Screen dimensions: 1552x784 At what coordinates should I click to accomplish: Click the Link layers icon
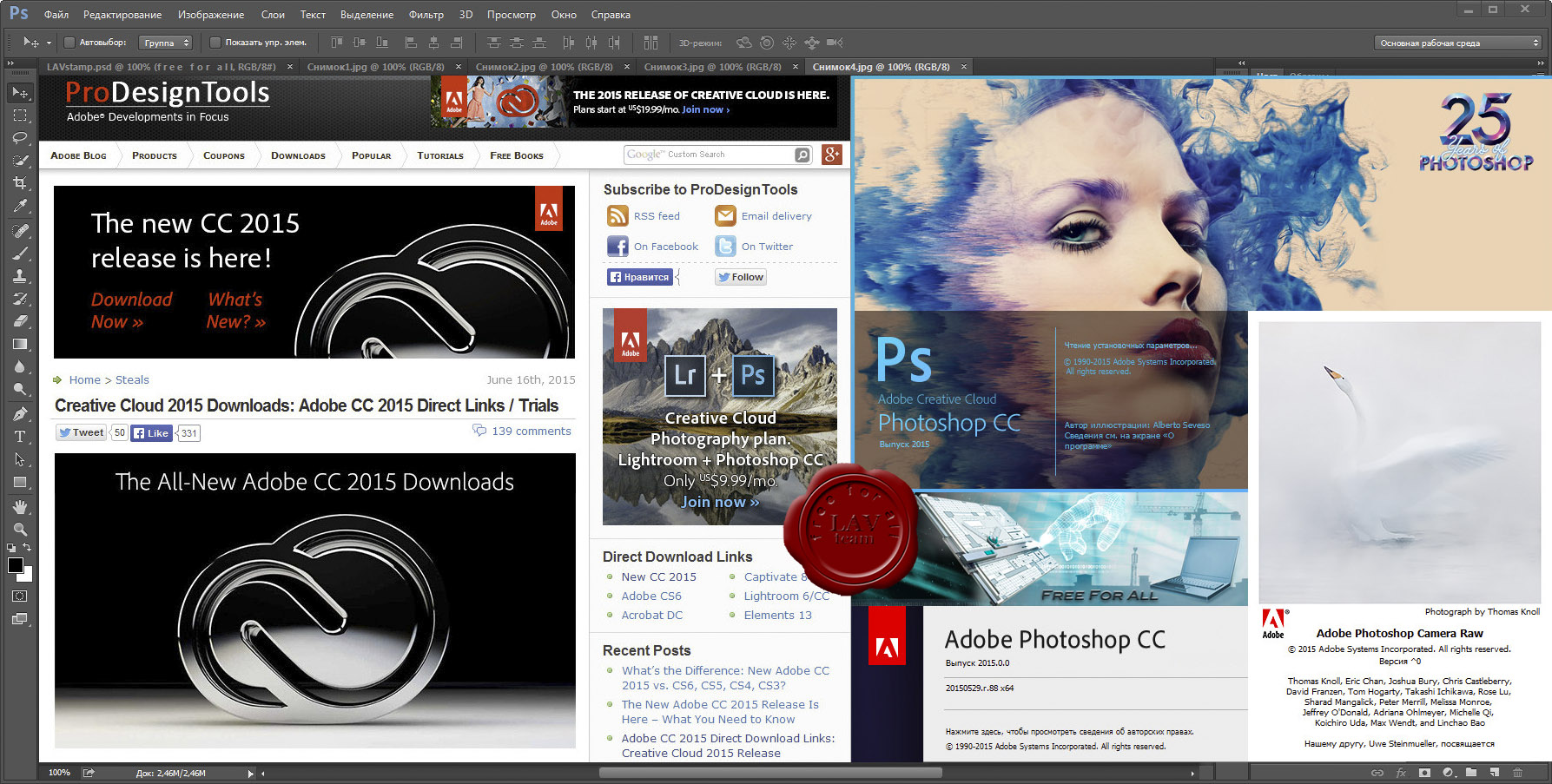tap(1377, 772)
